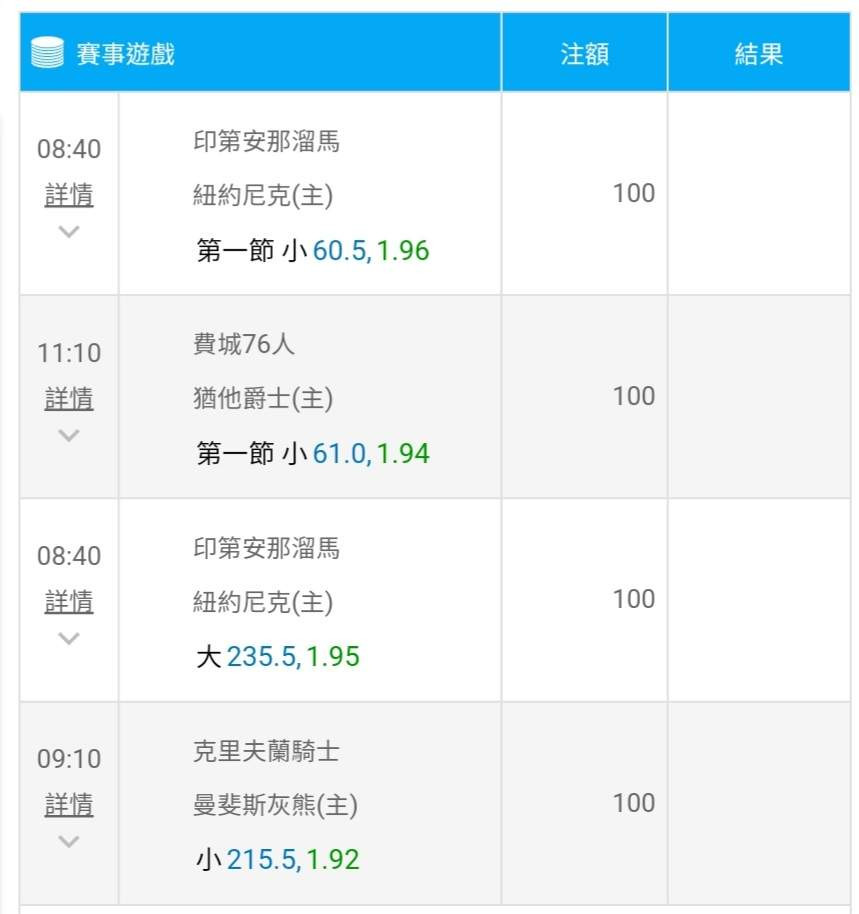The width and height of the screenshot is (859, 914).
Task: Click the 賽事遊戲 column header
Action: coord(125,54)
